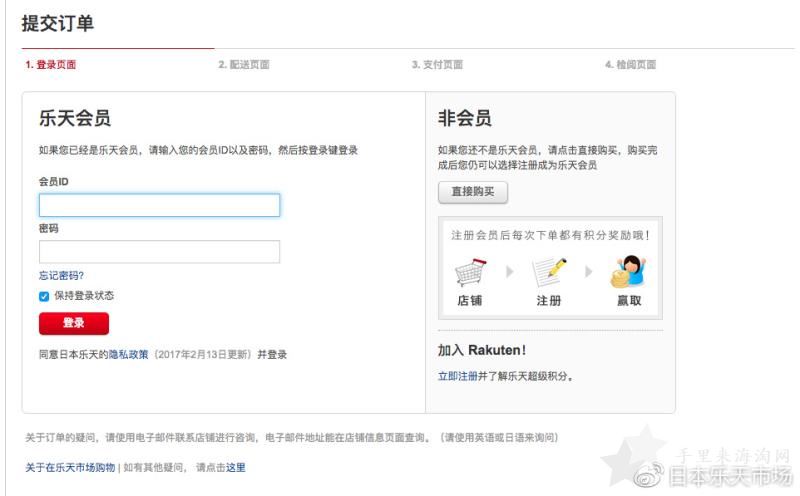Open the 忘记密码? link
The image size is (800, 496).
pos(61,276)
